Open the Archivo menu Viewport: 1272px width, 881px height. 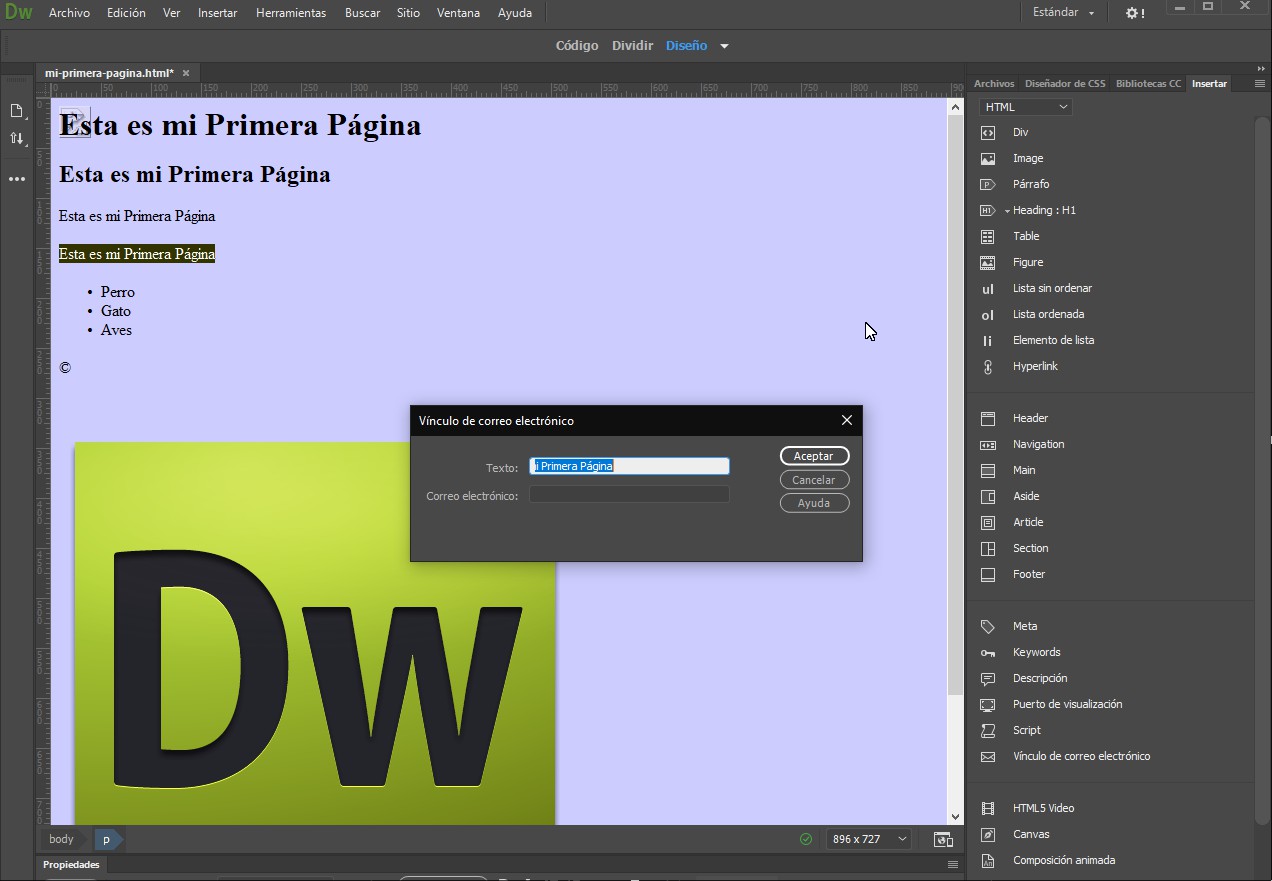pyautogui.click(x=69, y=13)
